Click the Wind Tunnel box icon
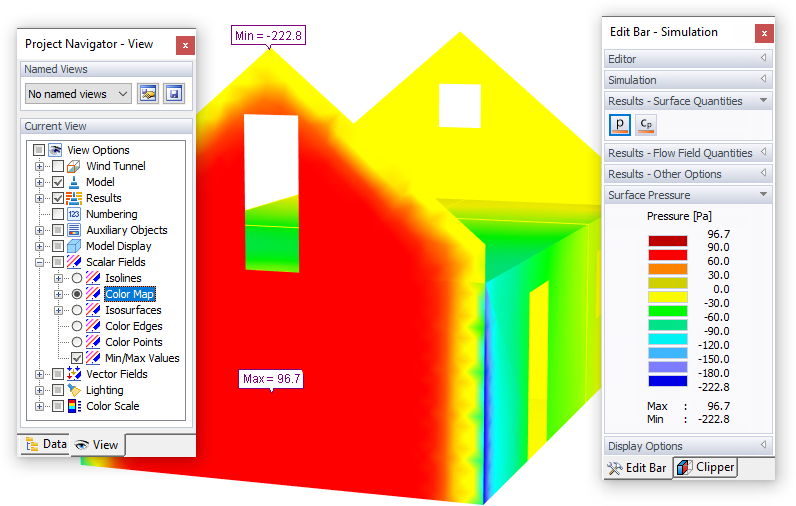 click(74, 166)
